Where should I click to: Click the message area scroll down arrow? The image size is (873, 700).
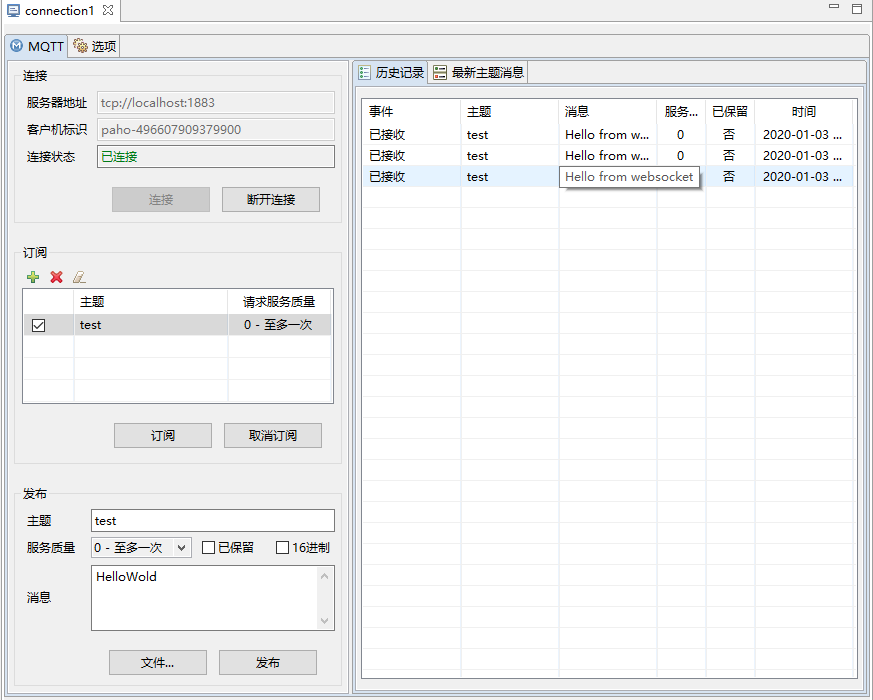tap(325, 620)
